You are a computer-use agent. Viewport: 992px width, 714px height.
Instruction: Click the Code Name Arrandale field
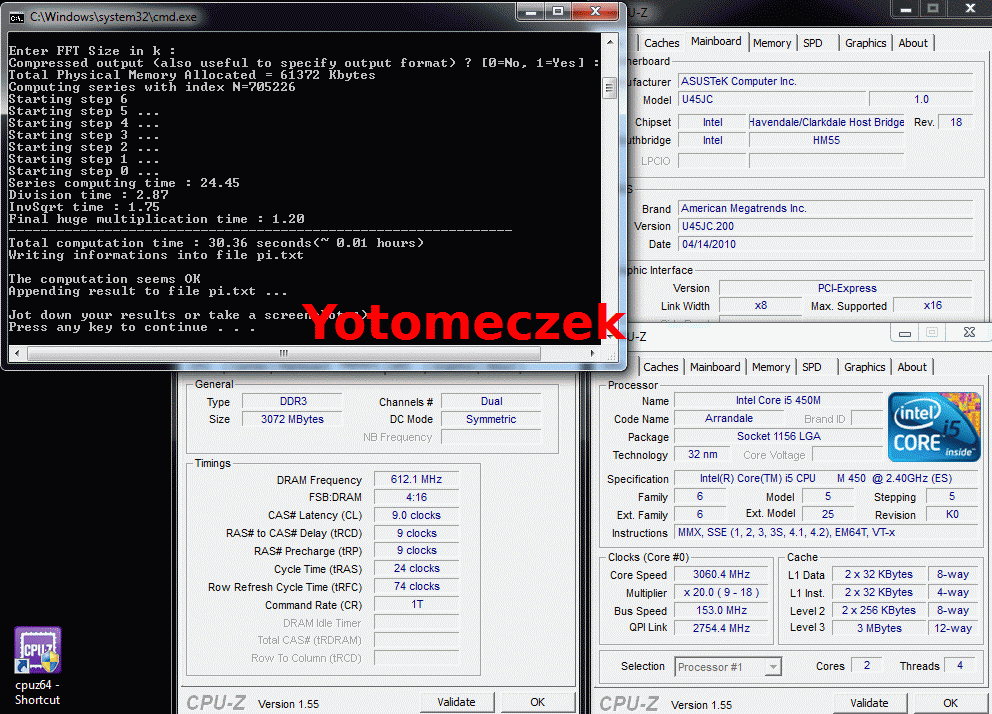coord(729,419)
